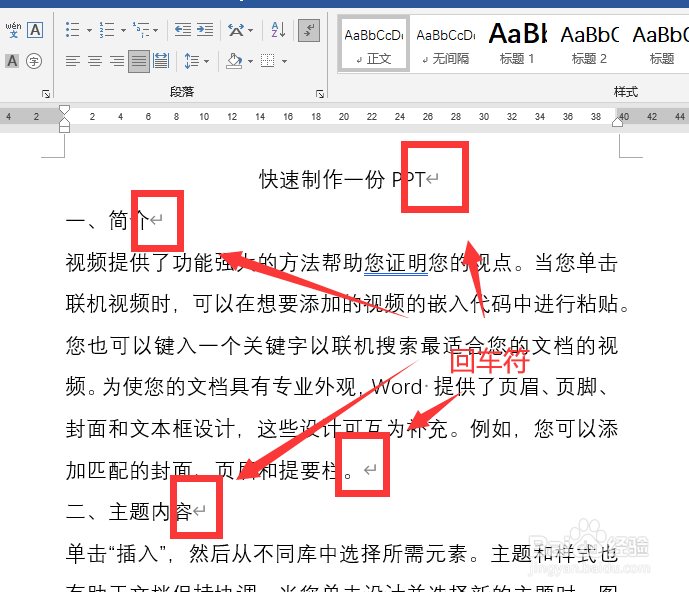Adjust right indent marker on ruler

(617, 122)
